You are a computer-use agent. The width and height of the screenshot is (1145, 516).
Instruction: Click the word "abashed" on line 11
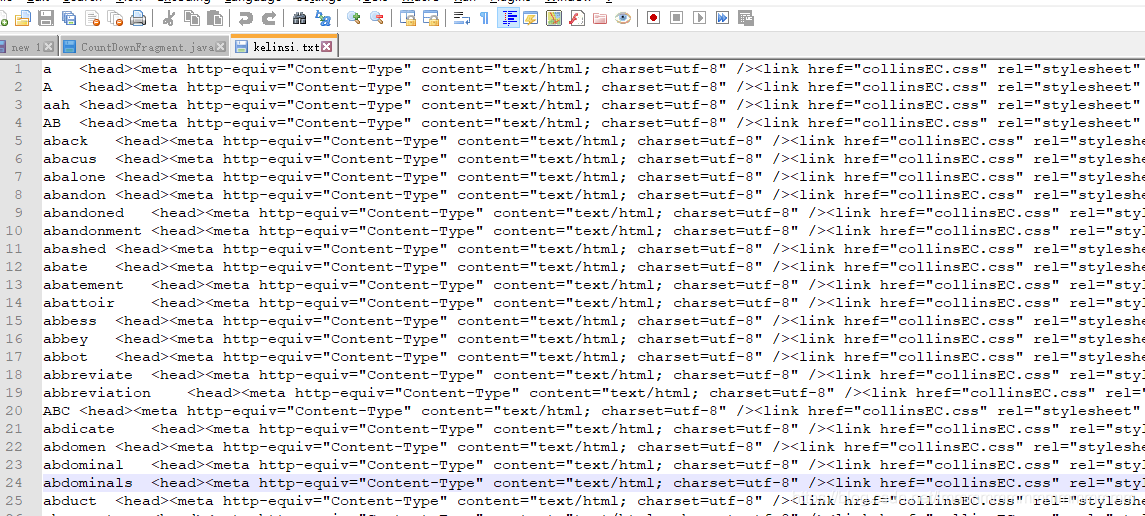tap(74, 249)
